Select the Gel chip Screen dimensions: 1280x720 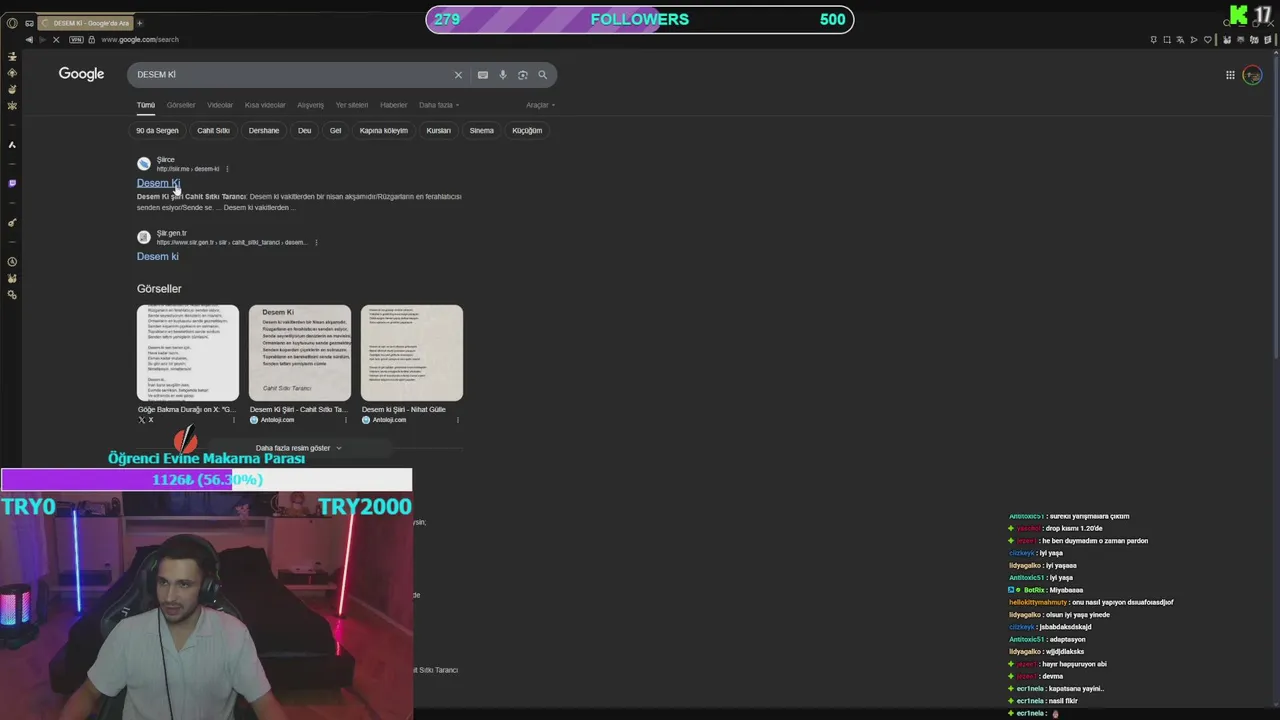coord(335,130)
